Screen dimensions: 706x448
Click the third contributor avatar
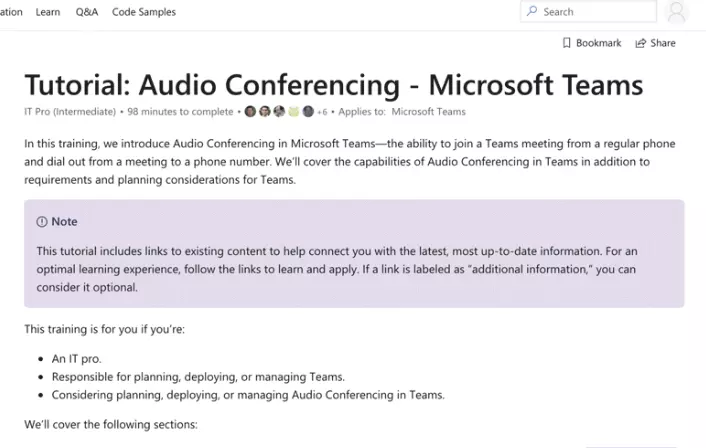click(279, 112)
